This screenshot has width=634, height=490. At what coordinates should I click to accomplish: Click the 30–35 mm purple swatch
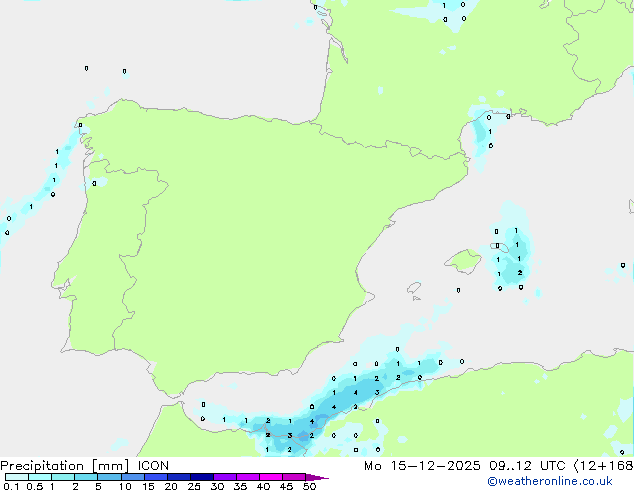tap(224, 477)
